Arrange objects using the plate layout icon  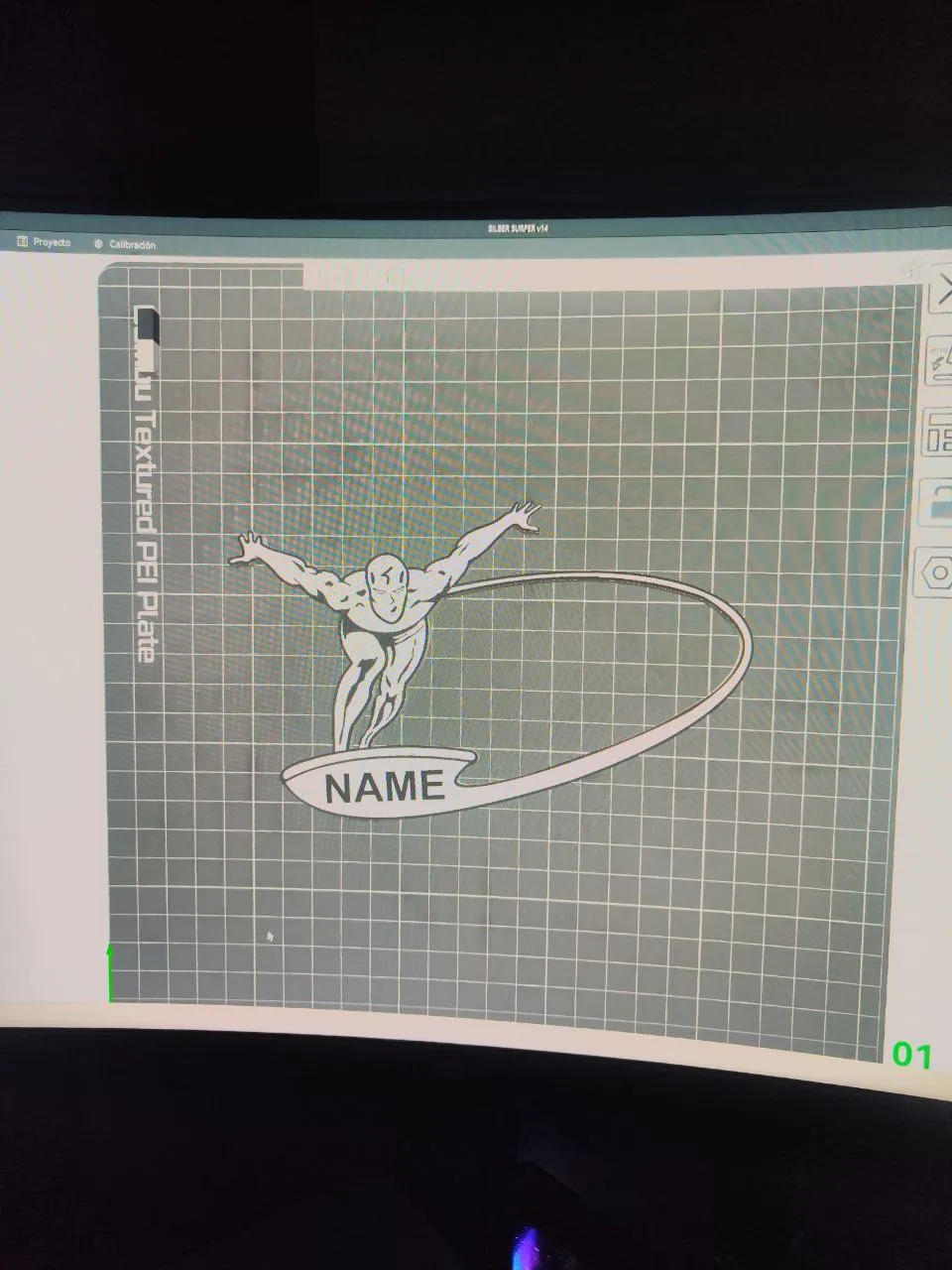[x=939, y=434]
